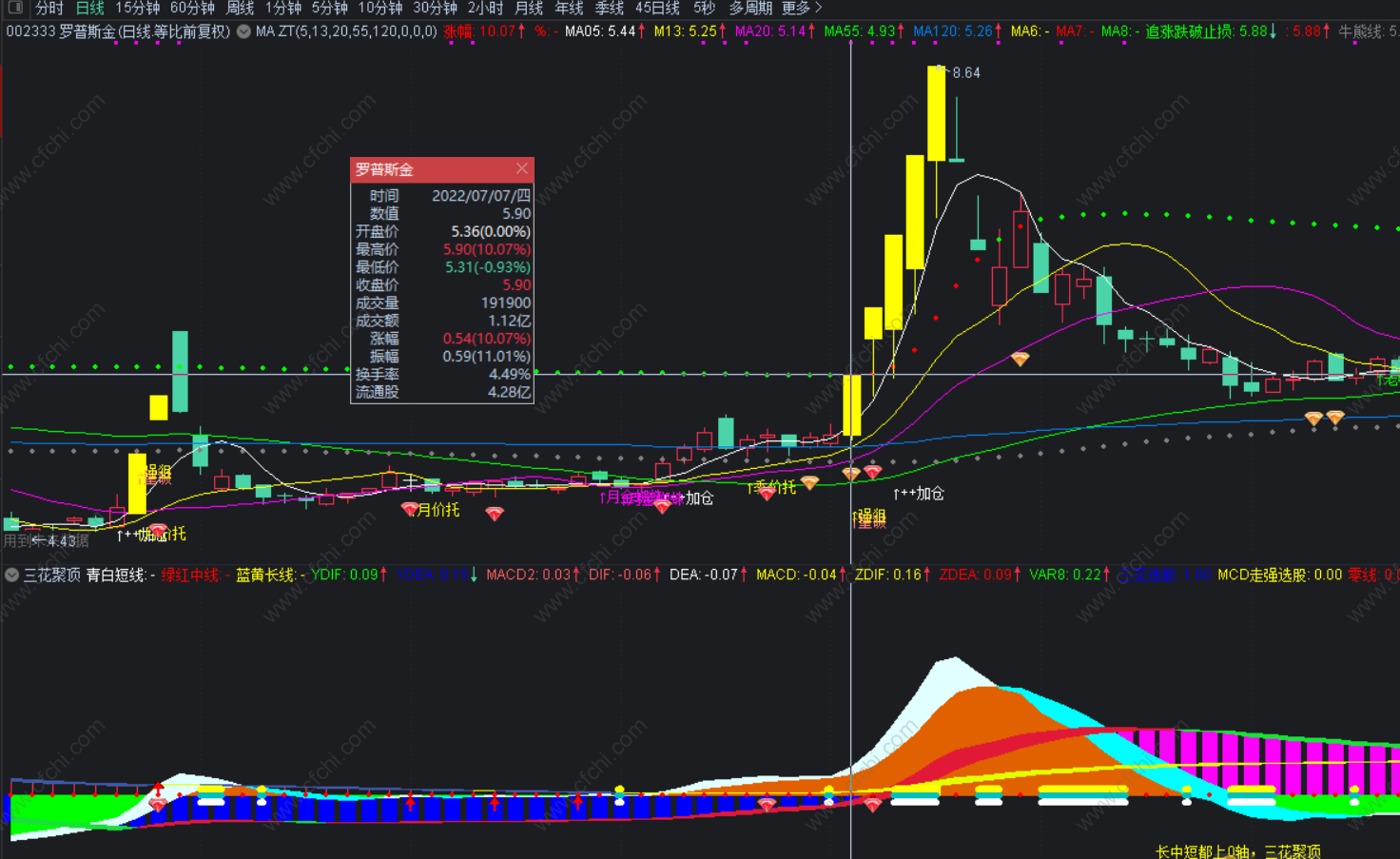Image resolution: width=1400 pixels, height=859 pixels.
Task: Click the MA ZT indicator name
Action: click(x=346, y=31)
